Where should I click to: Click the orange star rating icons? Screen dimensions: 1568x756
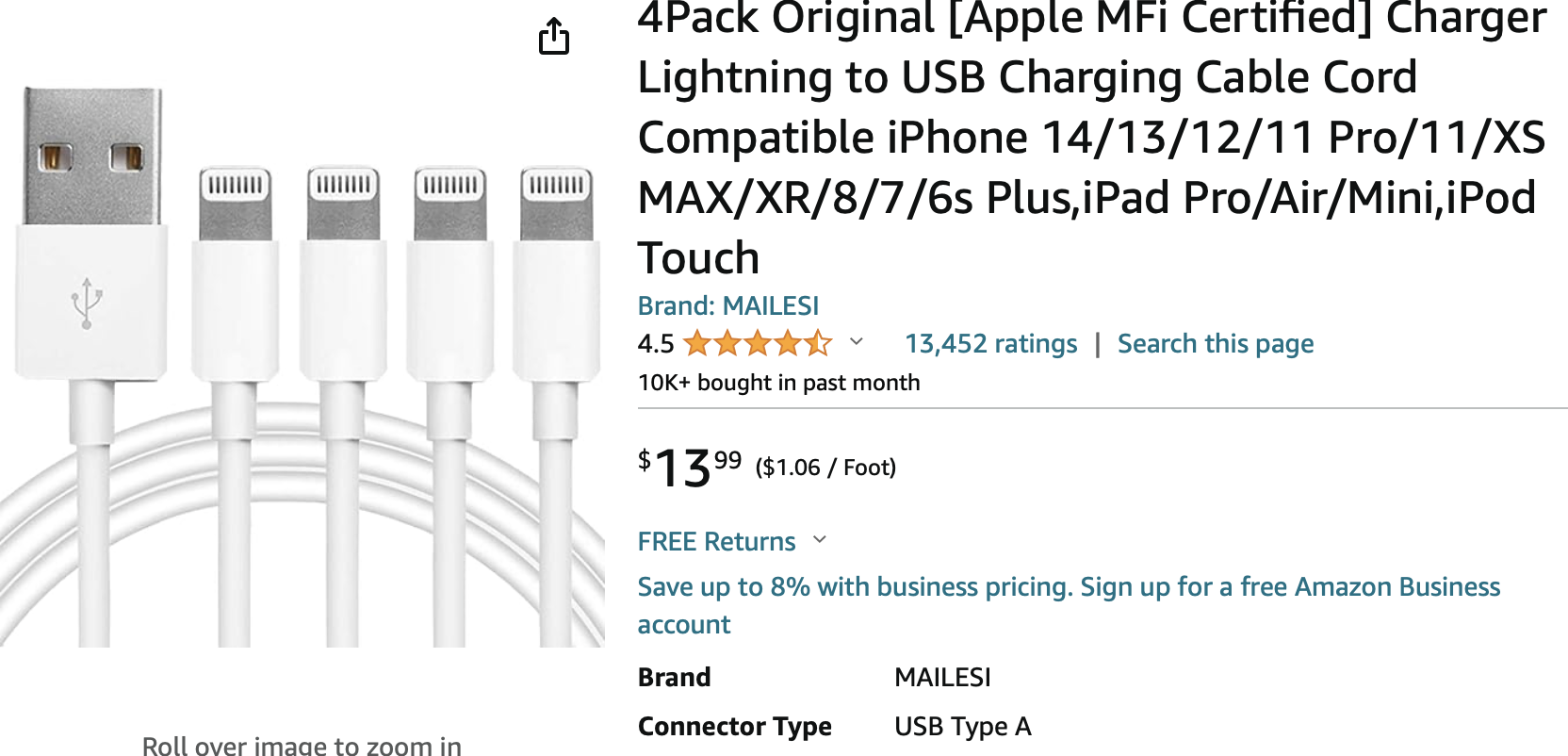758,343
